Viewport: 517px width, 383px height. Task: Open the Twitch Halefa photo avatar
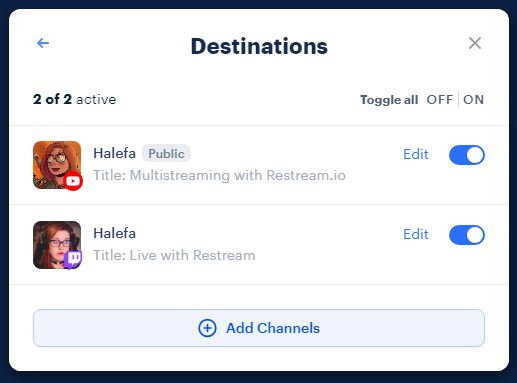point(57,245)
